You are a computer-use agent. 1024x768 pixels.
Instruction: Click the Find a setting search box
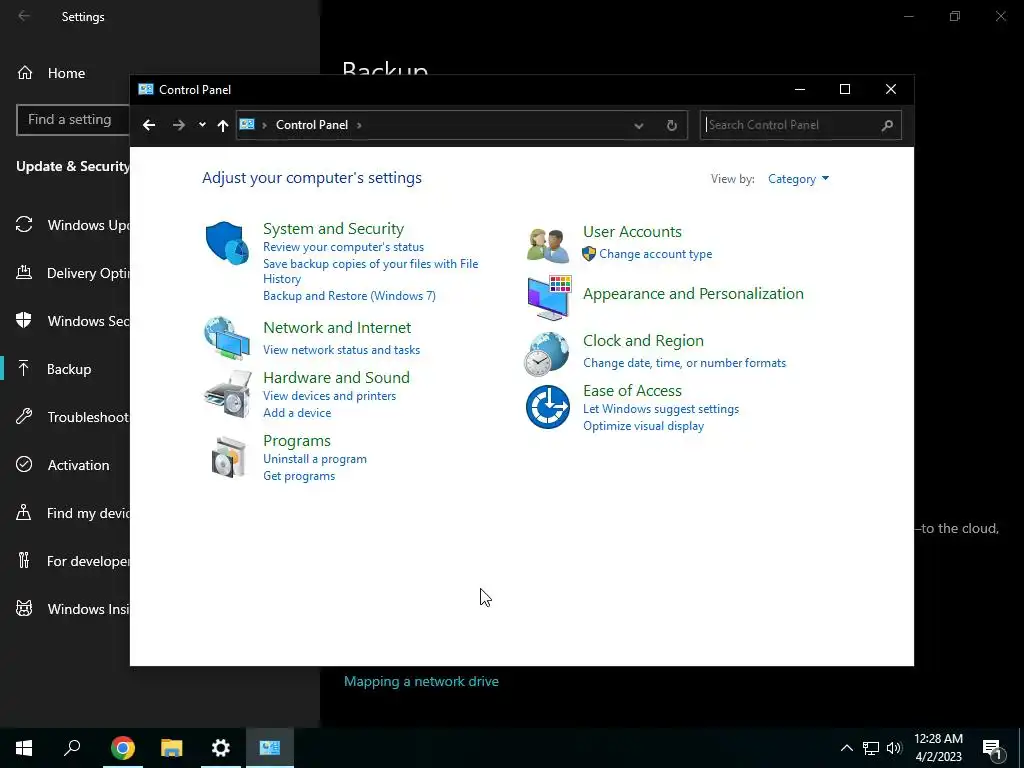coord(73,120)
